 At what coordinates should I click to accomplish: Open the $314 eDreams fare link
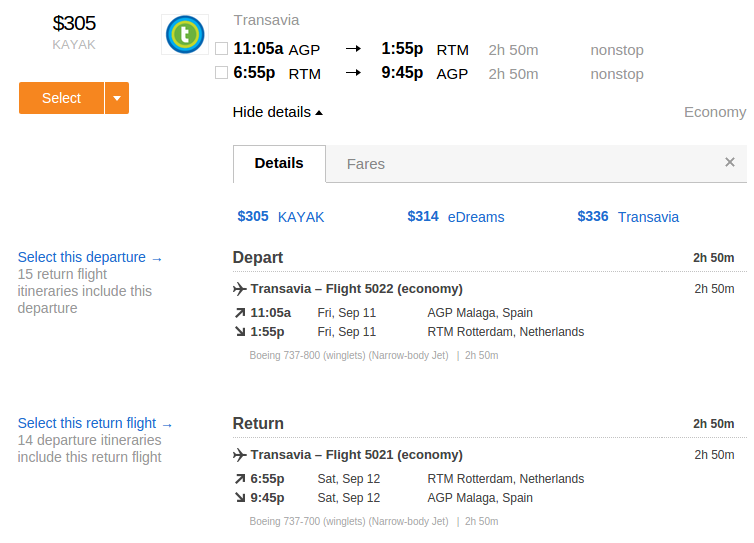[x=456, y=216]
